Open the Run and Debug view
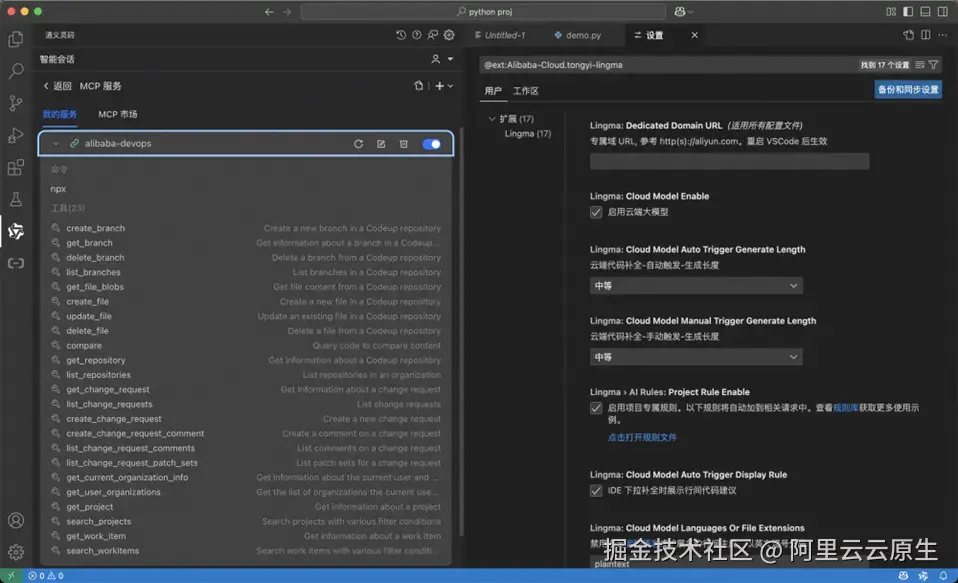Screen dimensions: 958x583 click(16, 135)
